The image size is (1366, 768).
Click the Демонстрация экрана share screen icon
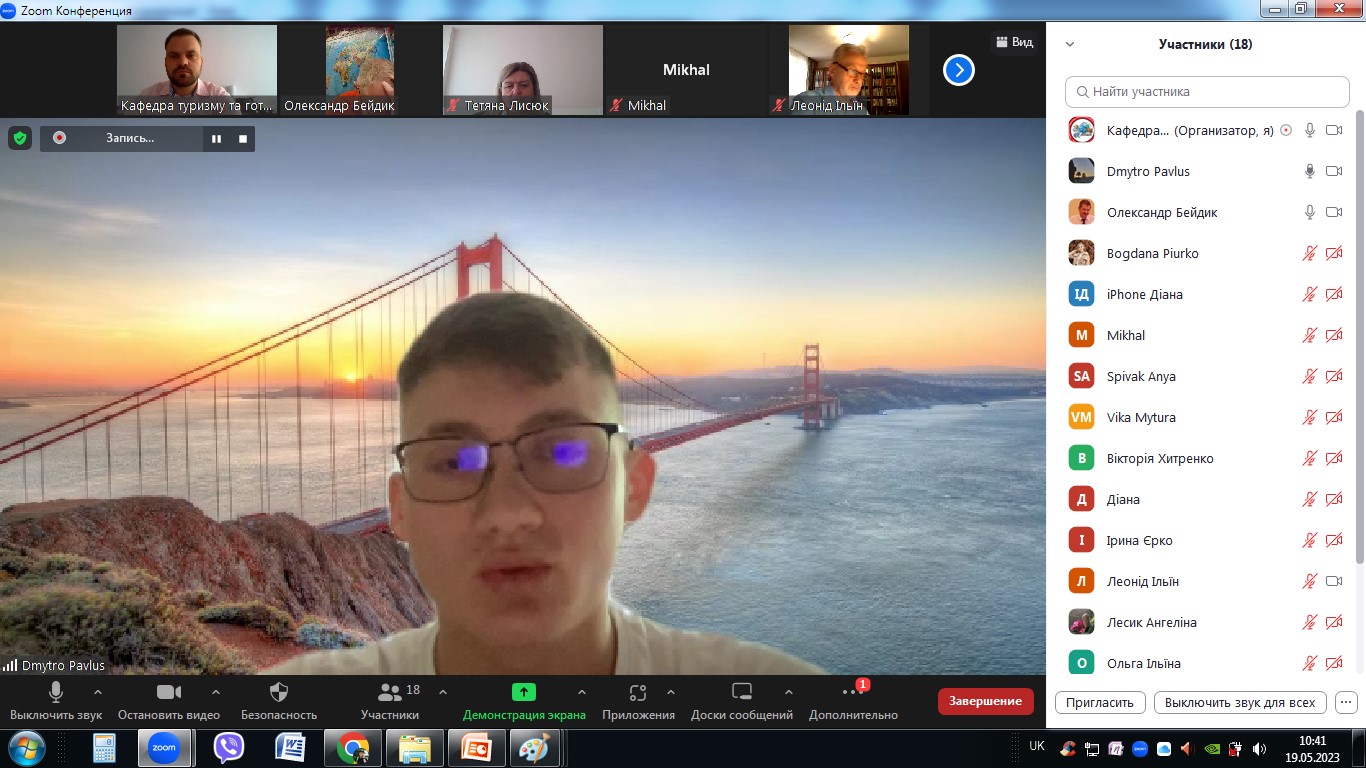coord(523,692)
